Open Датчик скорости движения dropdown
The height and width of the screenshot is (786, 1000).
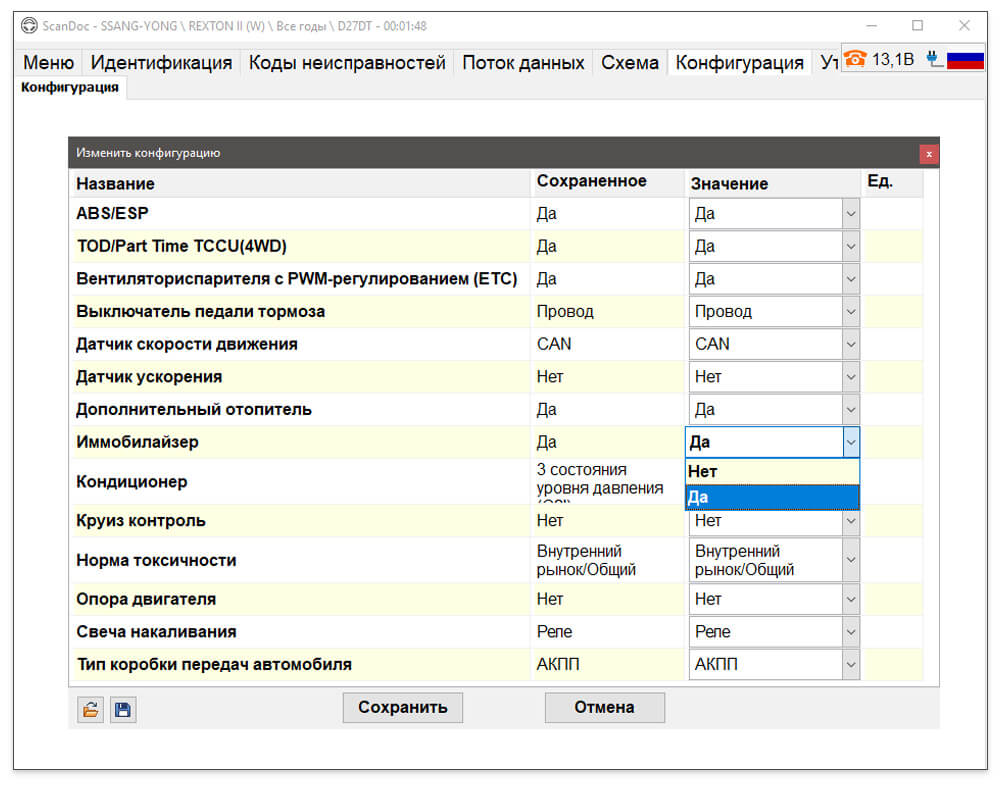(851, 344)
